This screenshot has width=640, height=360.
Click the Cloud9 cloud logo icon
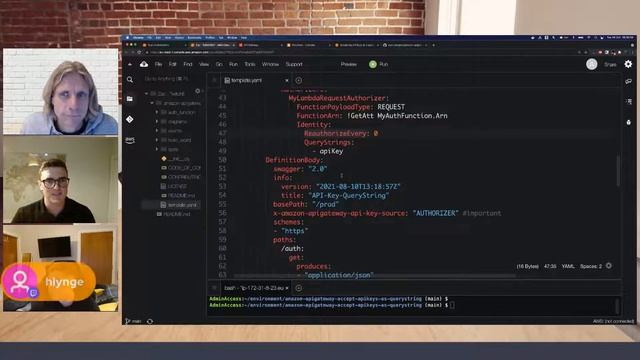click(x=144, y=64)
